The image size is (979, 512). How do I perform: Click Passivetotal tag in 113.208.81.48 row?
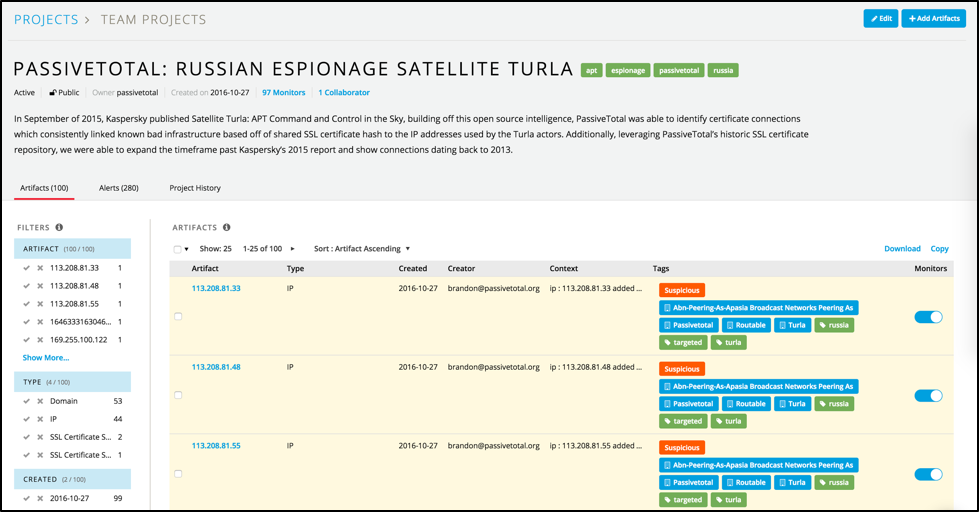point(689,404)
